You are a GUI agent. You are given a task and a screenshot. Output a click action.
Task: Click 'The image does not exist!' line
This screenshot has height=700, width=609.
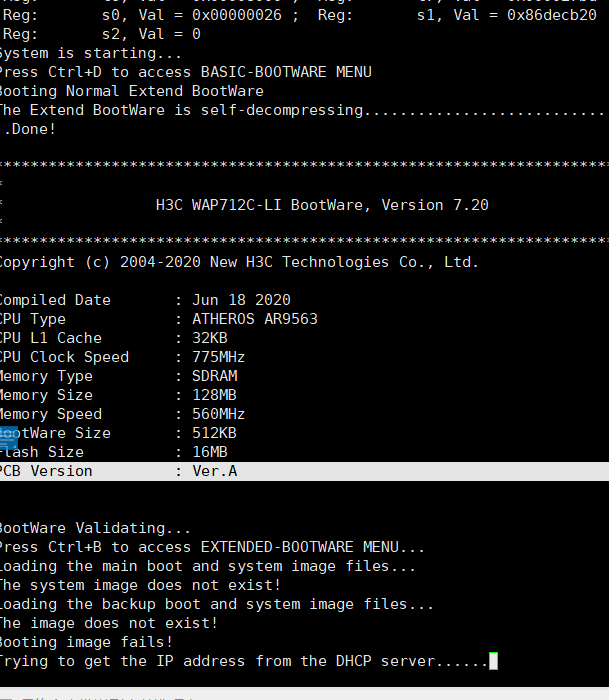pos(109,624)
